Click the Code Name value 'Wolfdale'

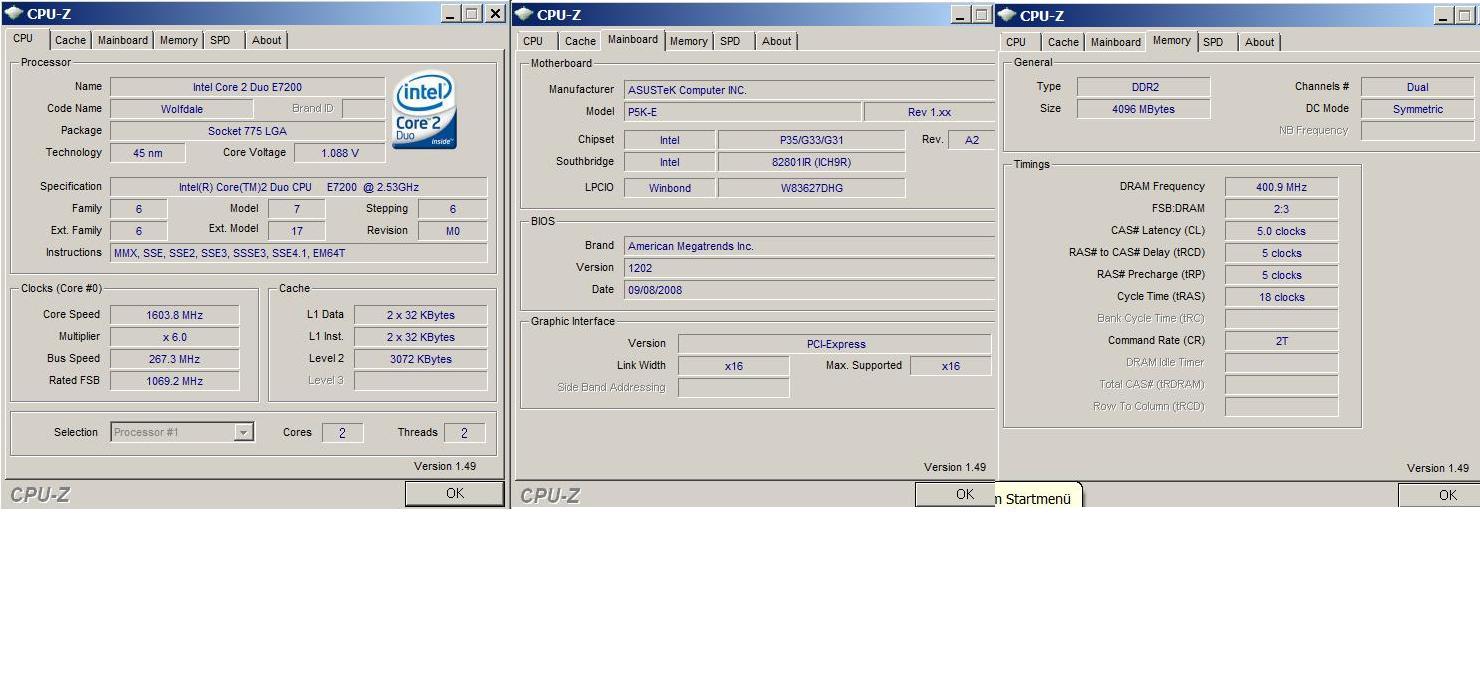point(181,109)
